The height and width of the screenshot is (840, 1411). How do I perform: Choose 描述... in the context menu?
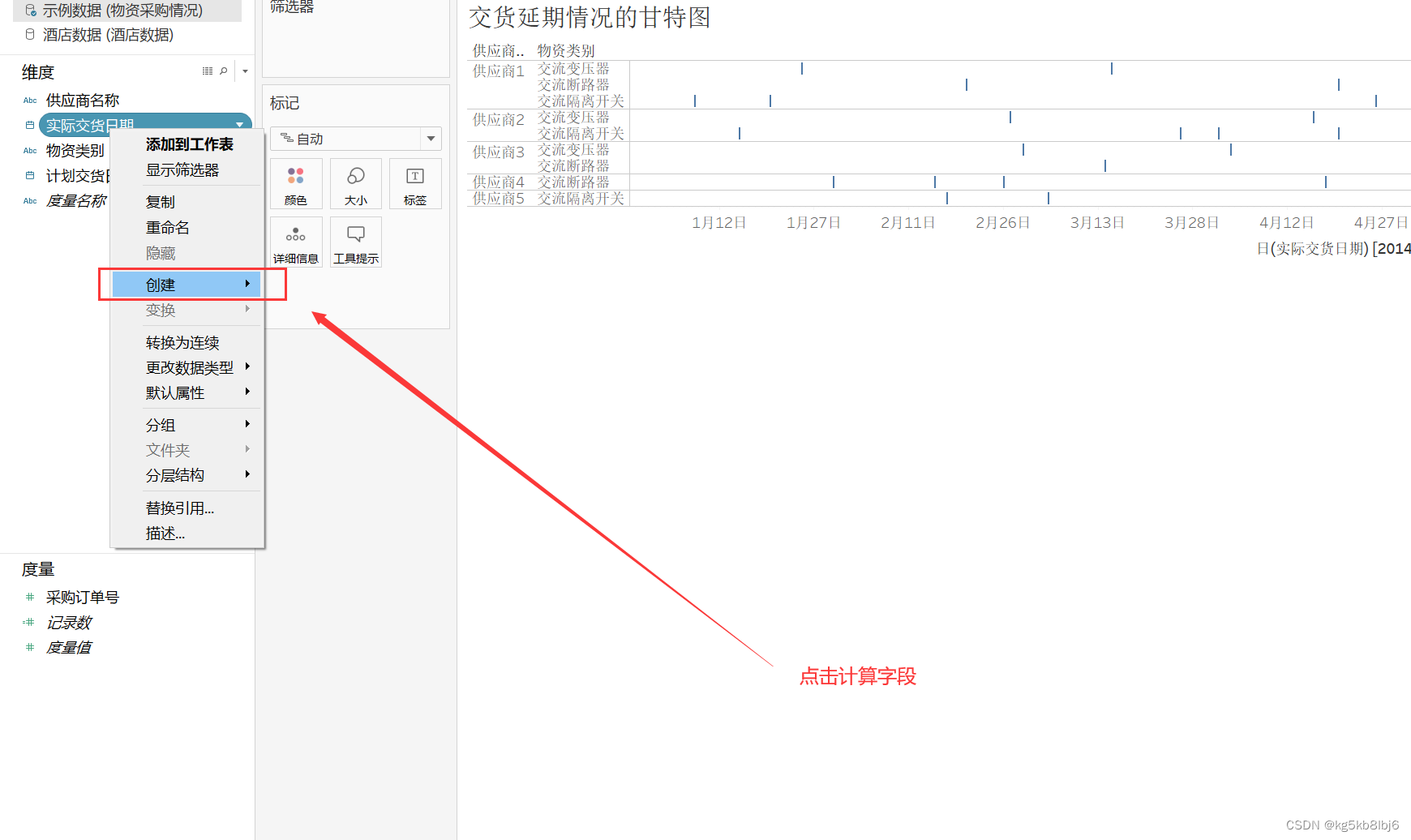tap(165, 534)
